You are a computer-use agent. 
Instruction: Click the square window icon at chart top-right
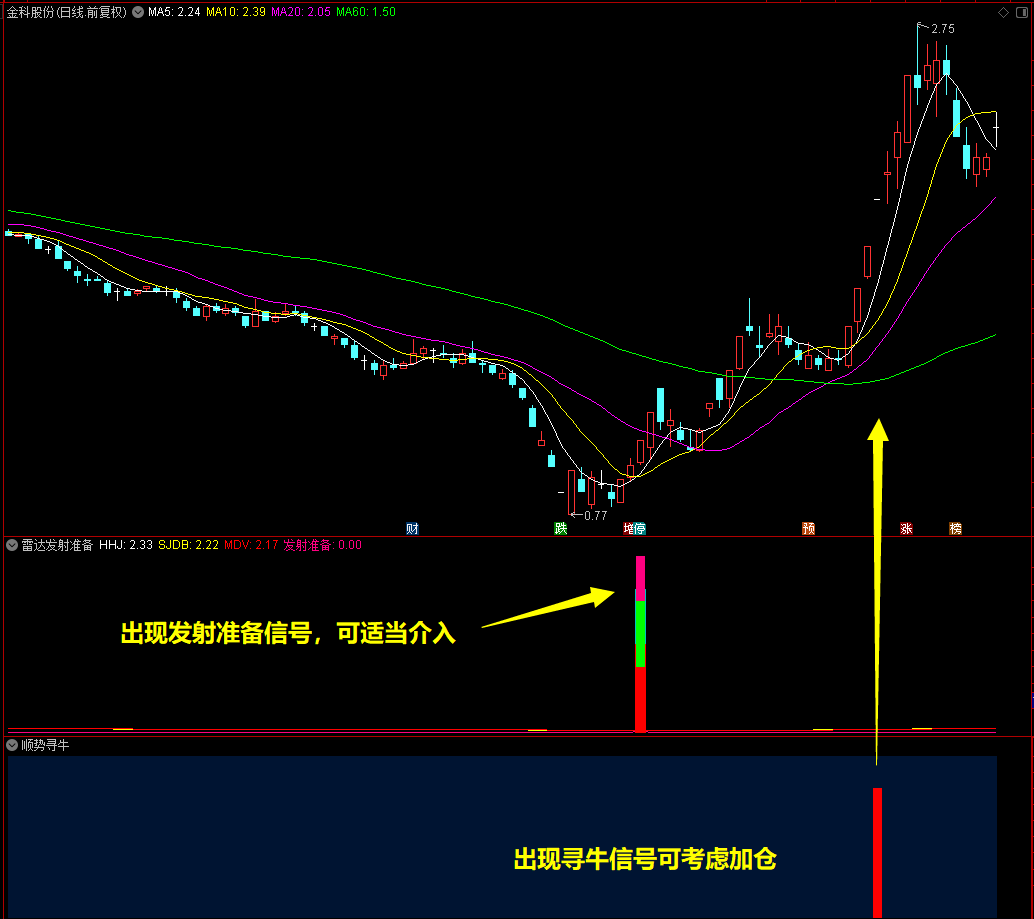[1021, 13]
